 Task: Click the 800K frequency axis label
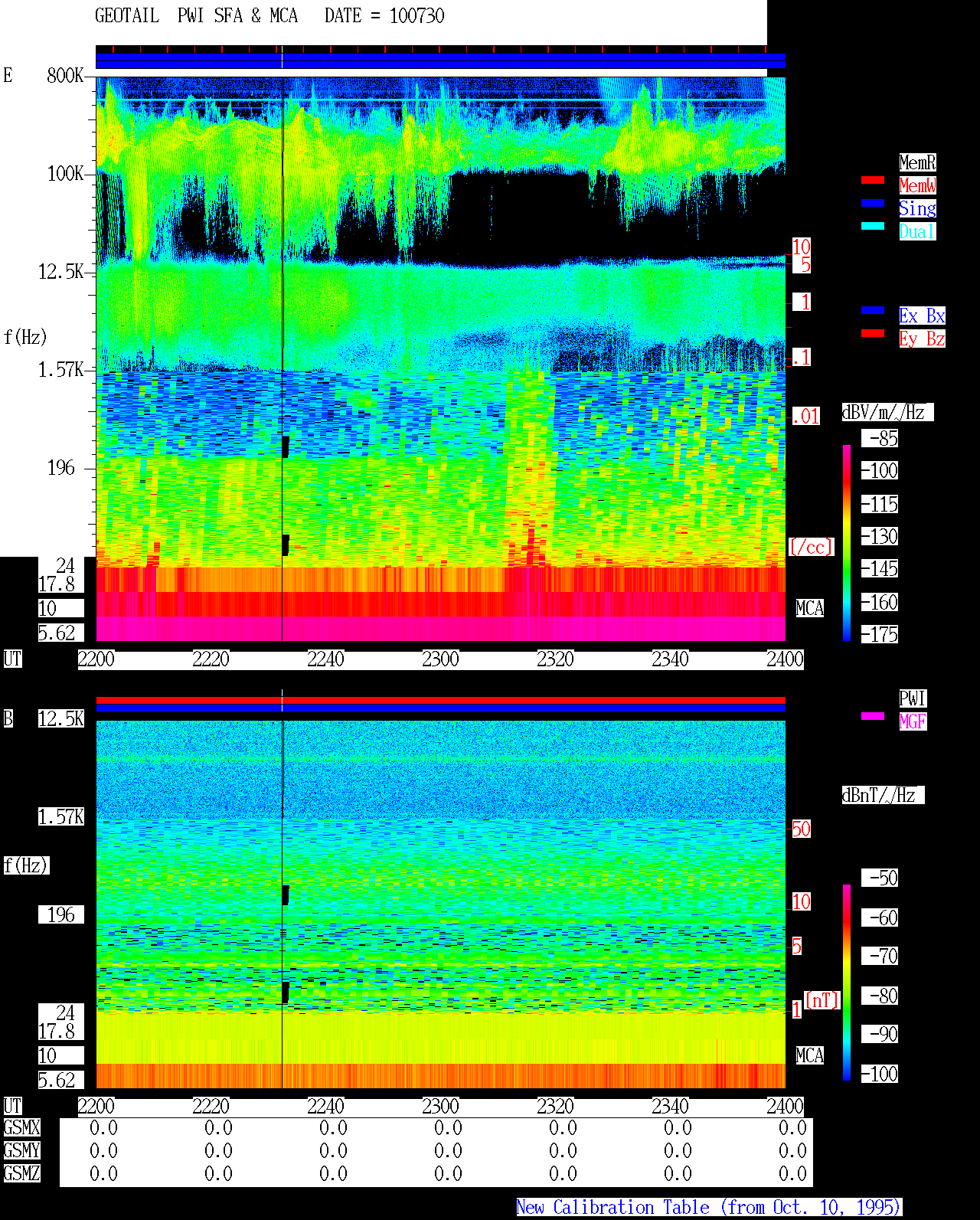(x=65, y=75)
